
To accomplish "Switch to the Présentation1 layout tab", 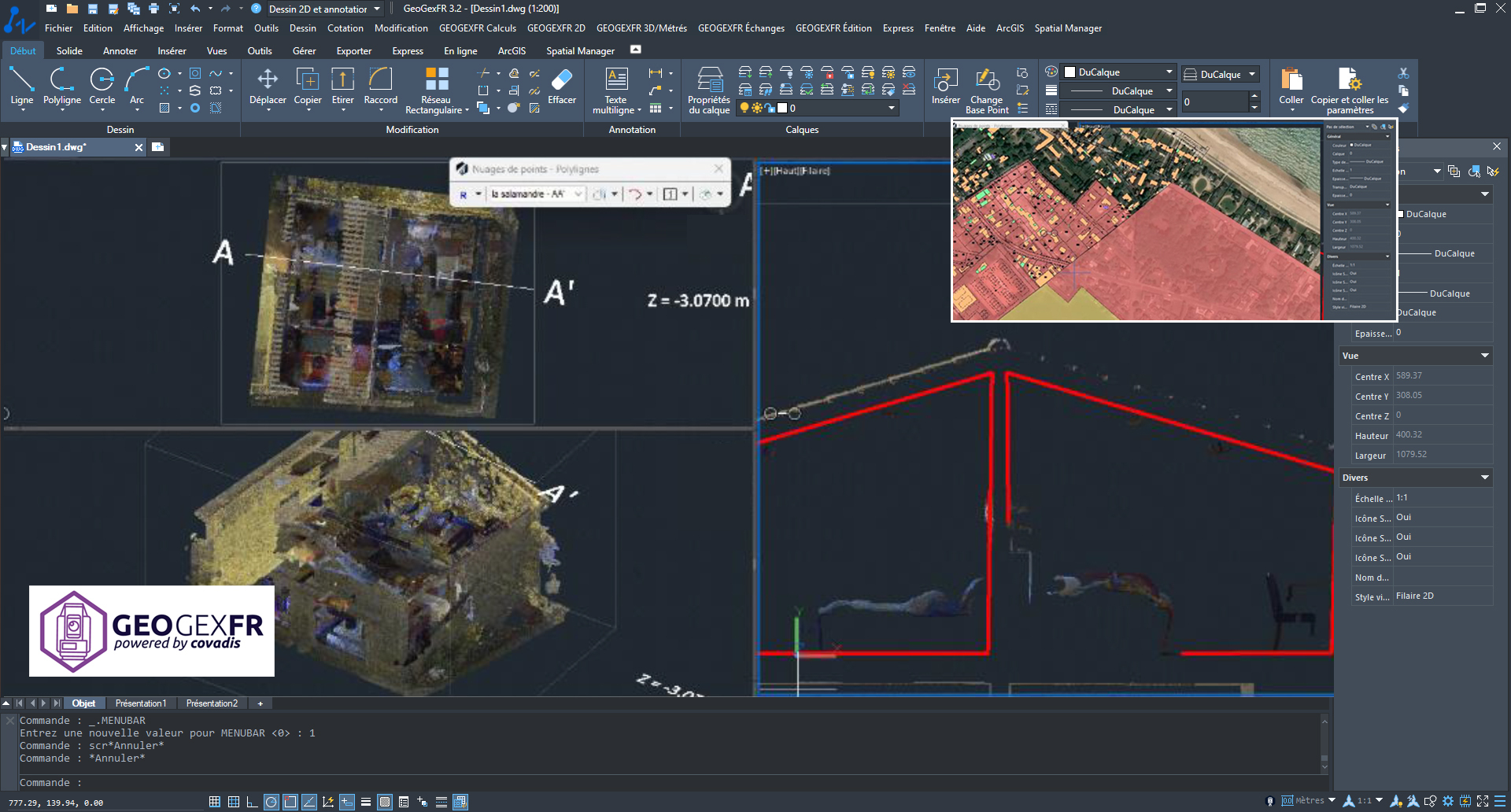I will pyautogui.click(x=140, y=703).
